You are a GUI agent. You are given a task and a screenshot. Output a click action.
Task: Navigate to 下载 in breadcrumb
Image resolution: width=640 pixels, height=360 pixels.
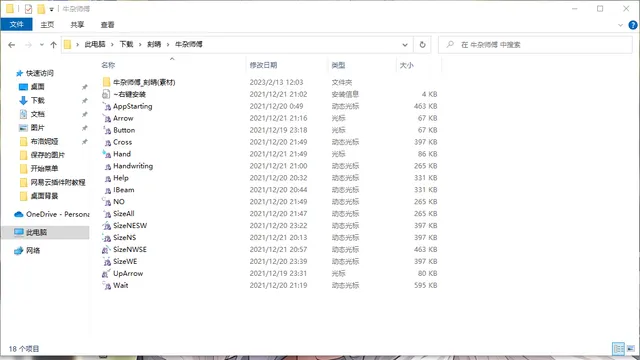126,44
